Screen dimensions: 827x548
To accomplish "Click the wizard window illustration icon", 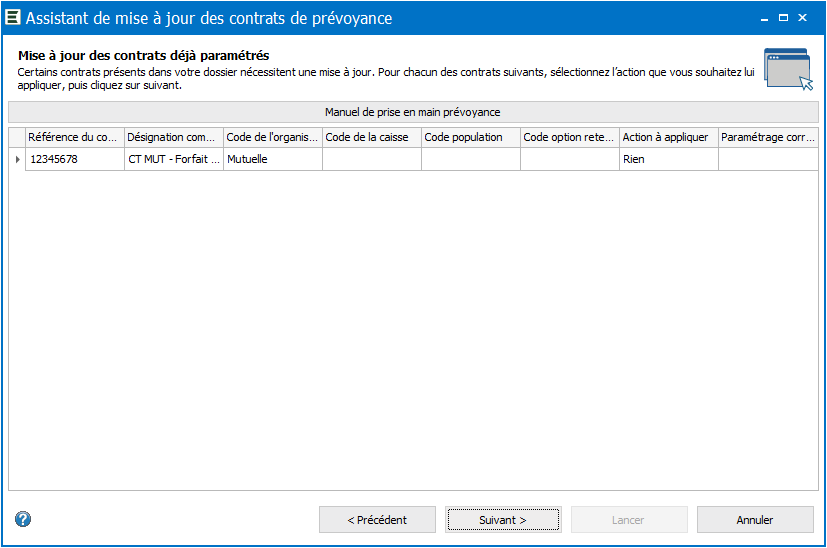I will (788, 69).
